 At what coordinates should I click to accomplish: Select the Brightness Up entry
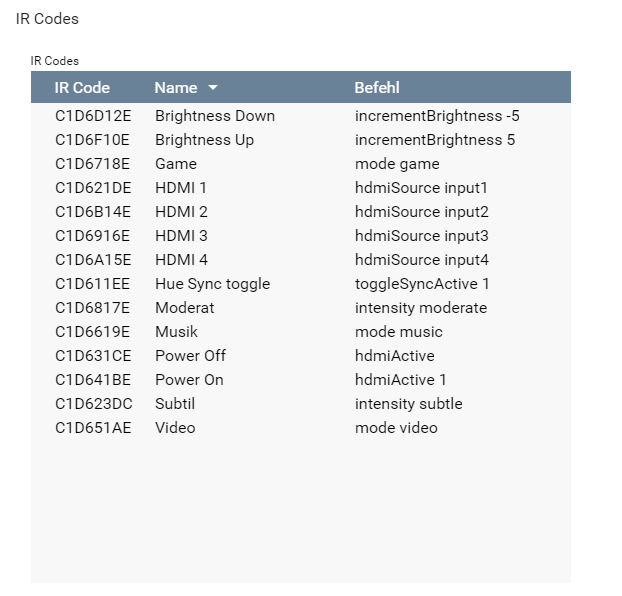[x=204, y=140]
